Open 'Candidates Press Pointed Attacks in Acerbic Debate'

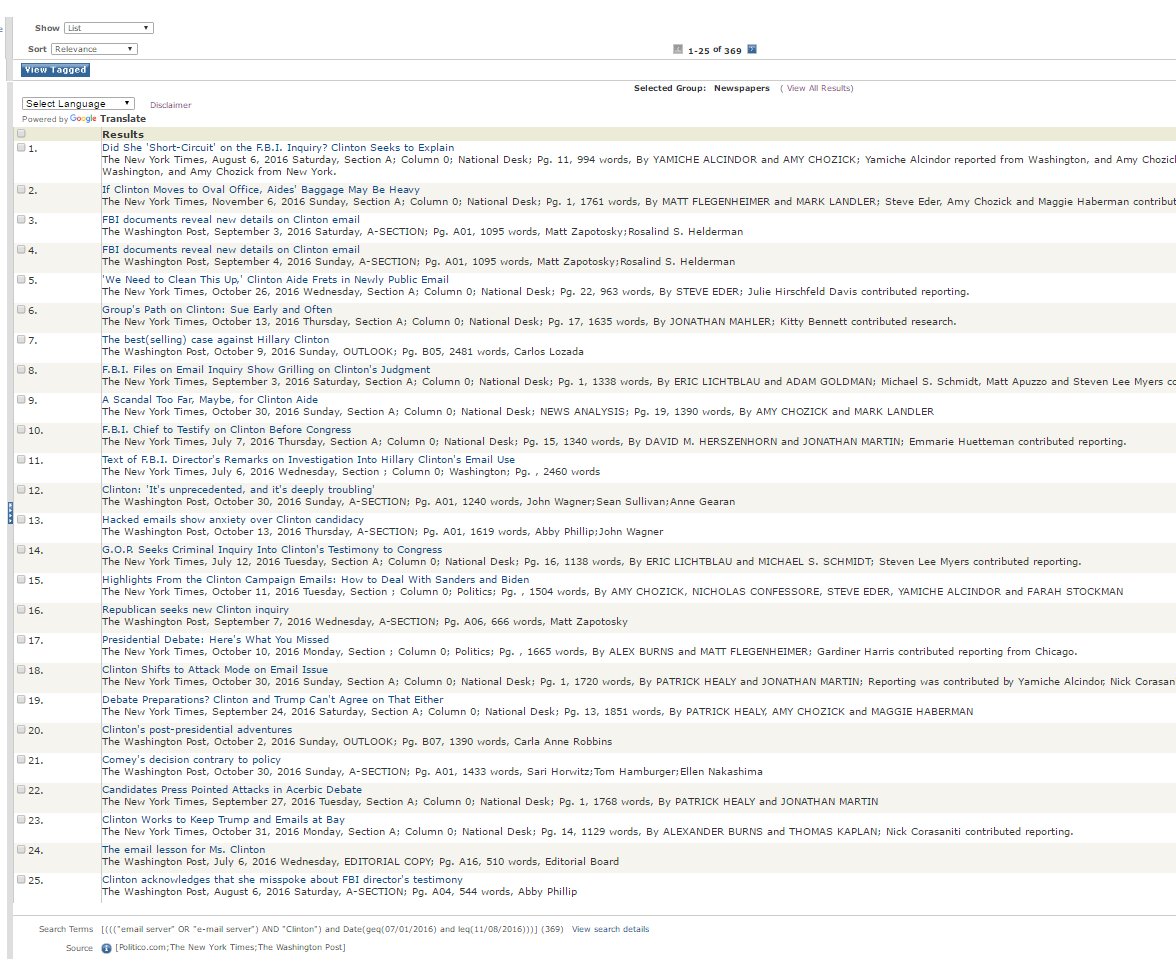pyautogui.click(x=232, y=790)
